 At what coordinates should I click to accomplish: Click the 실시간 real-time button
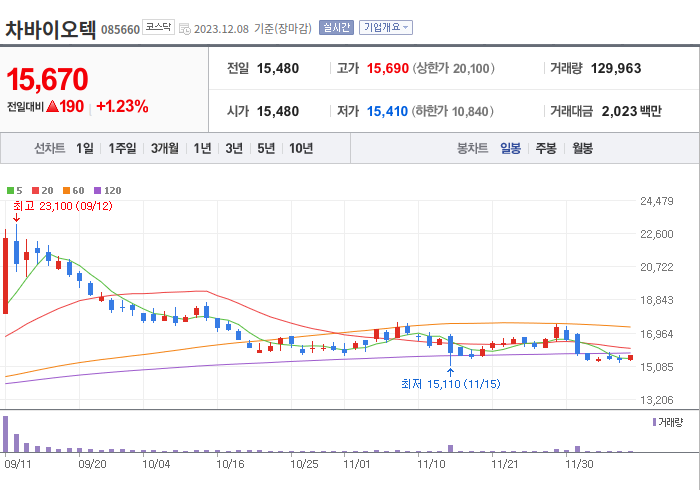tap(336, 28)
